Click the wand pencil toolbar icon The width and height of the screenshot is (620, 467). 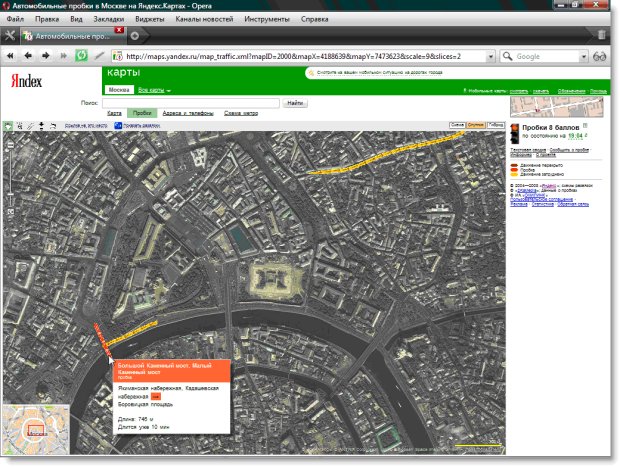click(99, 56)
